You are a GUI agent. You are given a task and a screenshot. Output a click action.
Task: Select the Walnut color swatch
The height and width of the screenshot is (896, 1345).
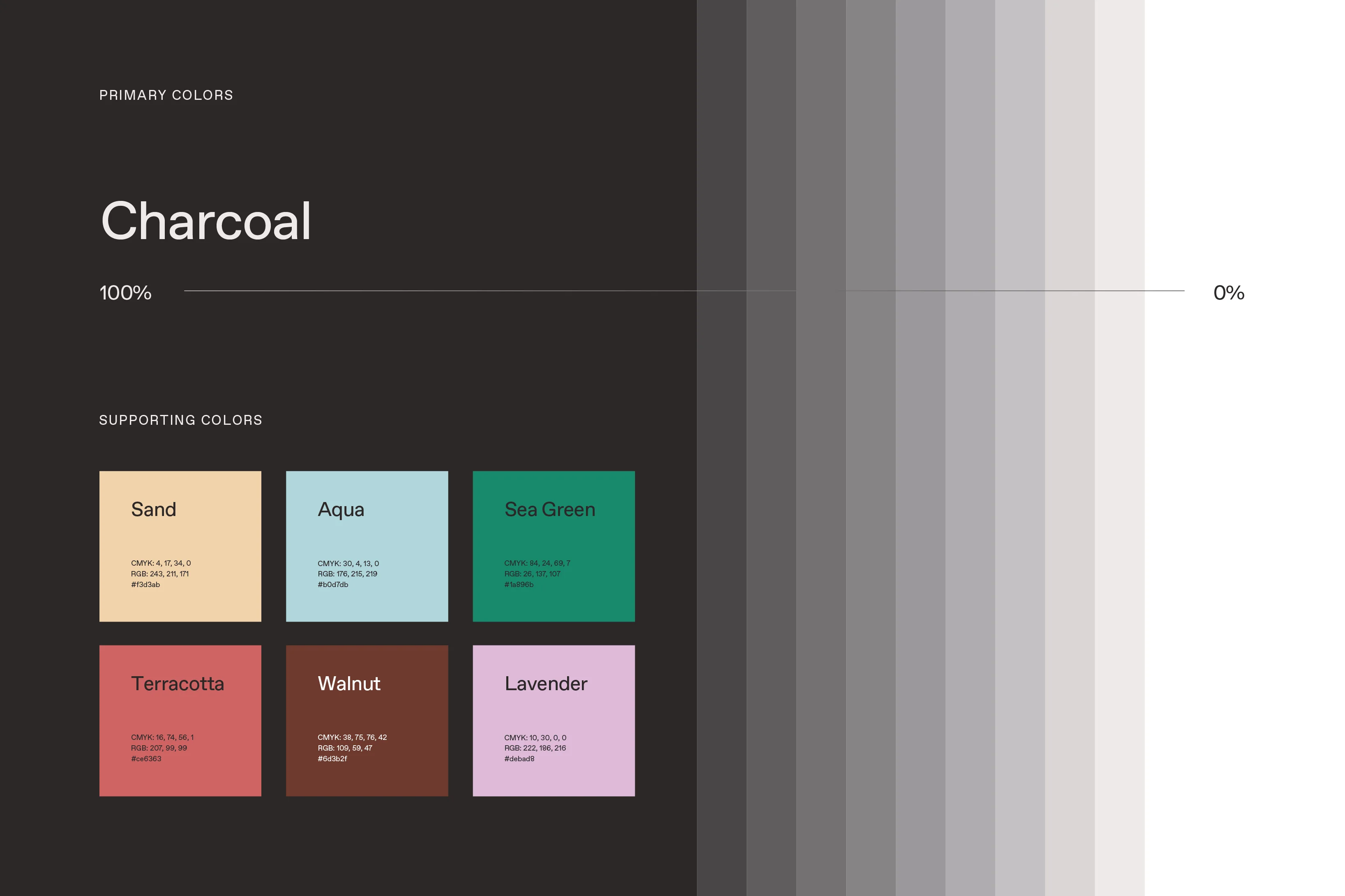click(x=367, y=720)
